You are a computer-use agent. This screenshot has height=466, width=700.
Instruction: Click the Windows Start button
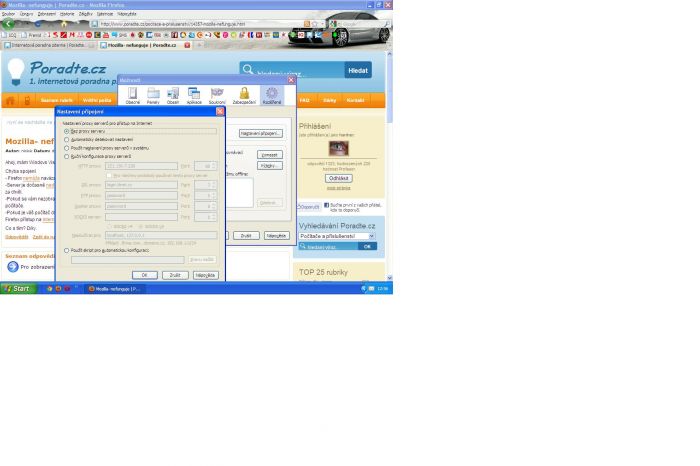pyautogui.click(x=18, y=289)
